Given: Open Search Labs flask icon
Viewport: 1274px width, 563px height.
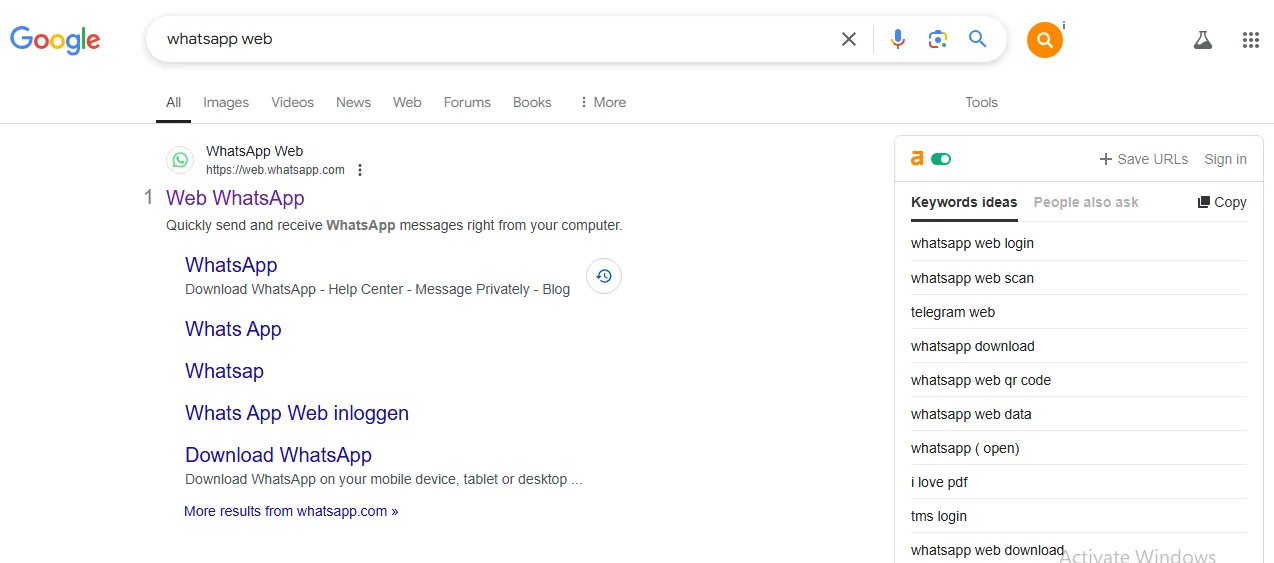Looking at the screenshot, I should pos(1203,40).
